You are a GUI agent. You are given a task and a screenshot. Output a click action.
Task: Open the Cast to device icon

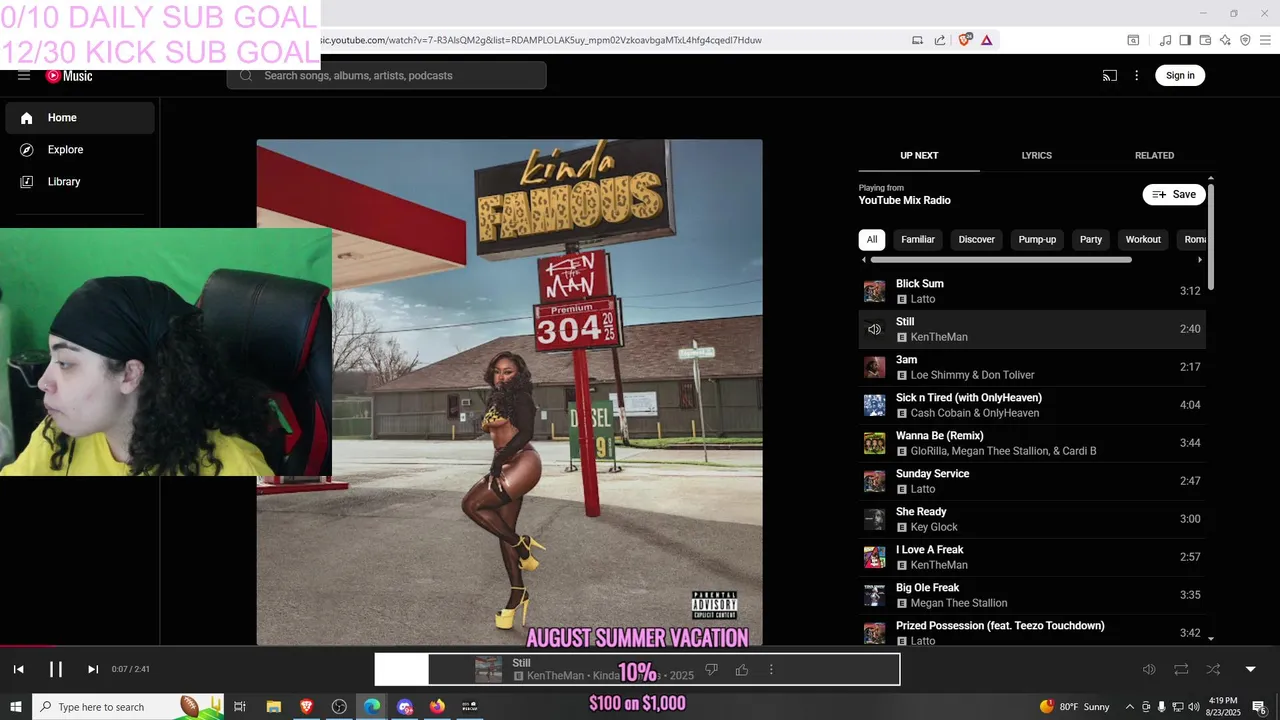point(1110,75)
